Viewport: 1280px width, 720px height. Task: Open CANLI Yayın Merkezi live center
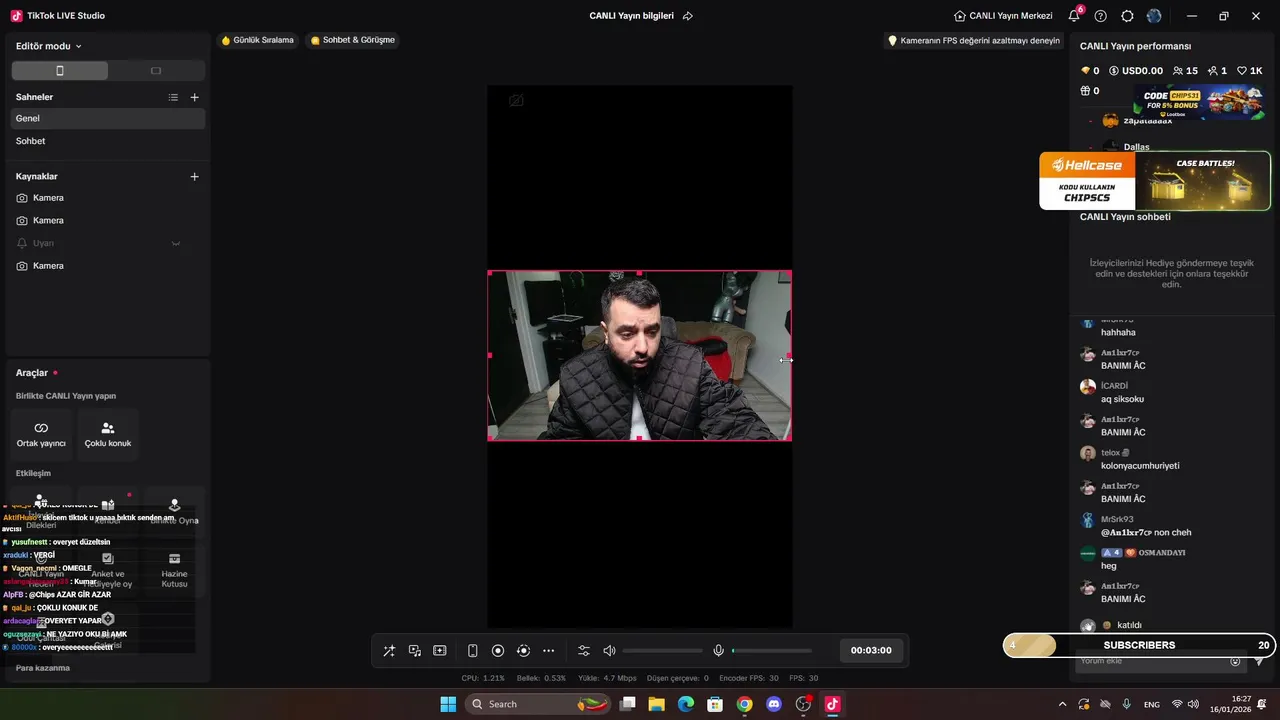[1003, 16]
